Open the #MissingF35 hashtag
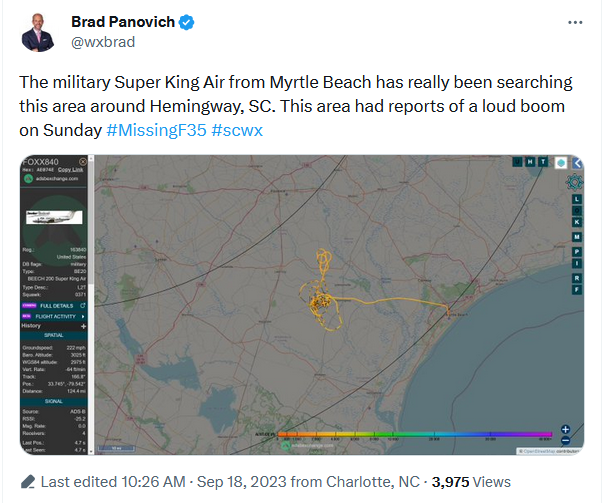The height and width of the screenshot is (503, 606). pos(157,130)
